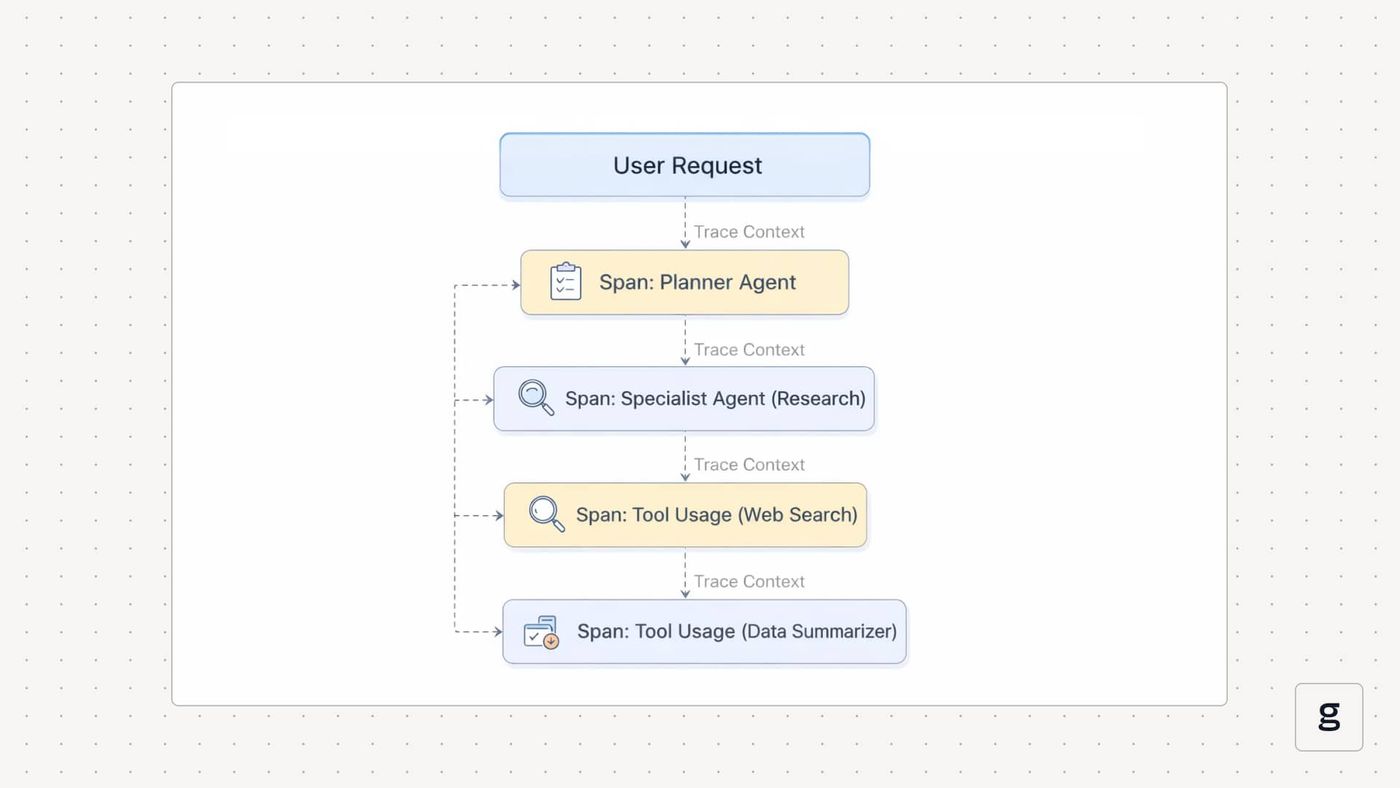The width and height of the screenshot is (1400, 788).
Task: Select the Span: Tool Usage (Data Summarizer) node
Action: tap(704, 632)
